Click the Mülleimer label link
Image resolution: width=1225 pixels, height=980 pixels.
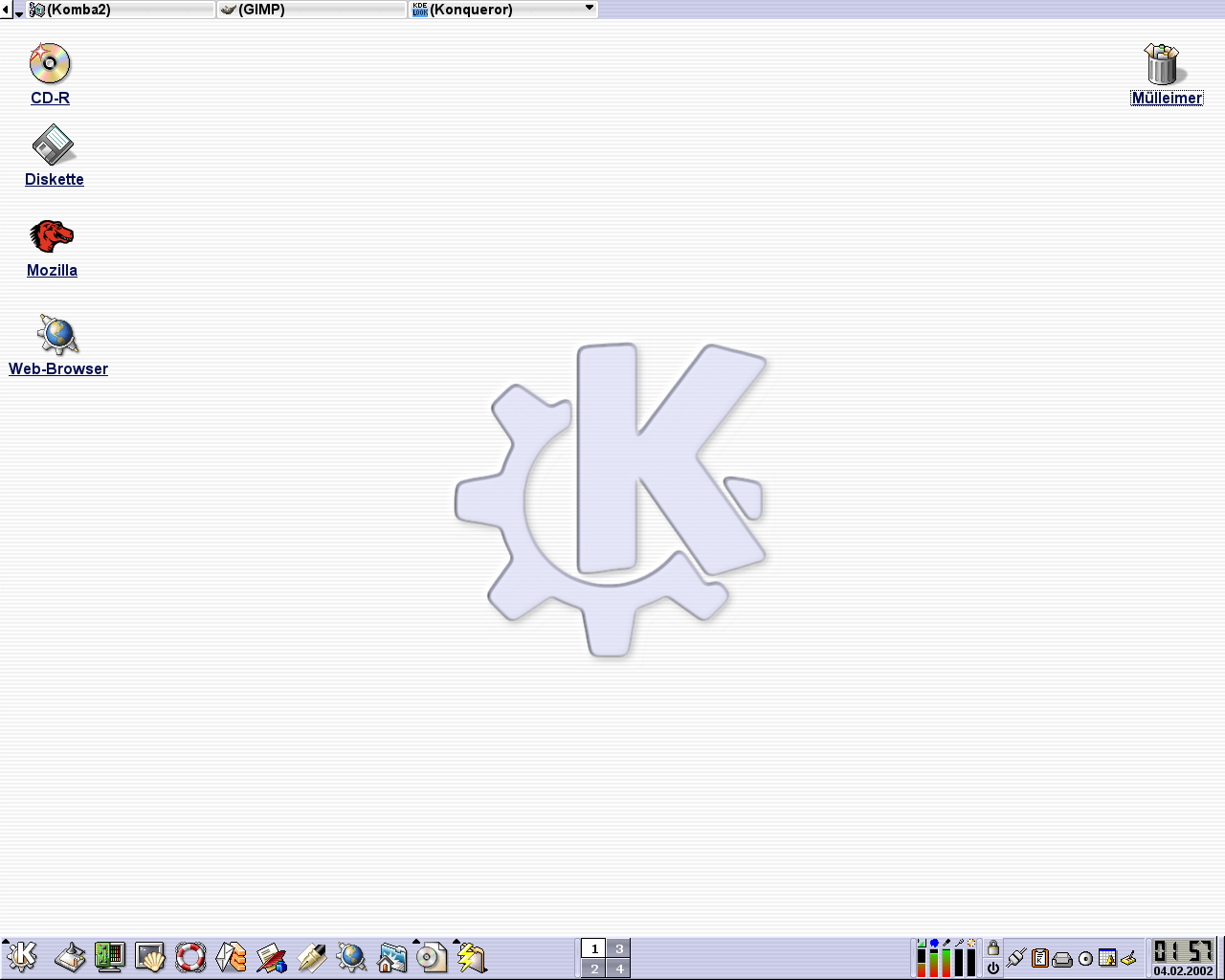pos(1167,98)
